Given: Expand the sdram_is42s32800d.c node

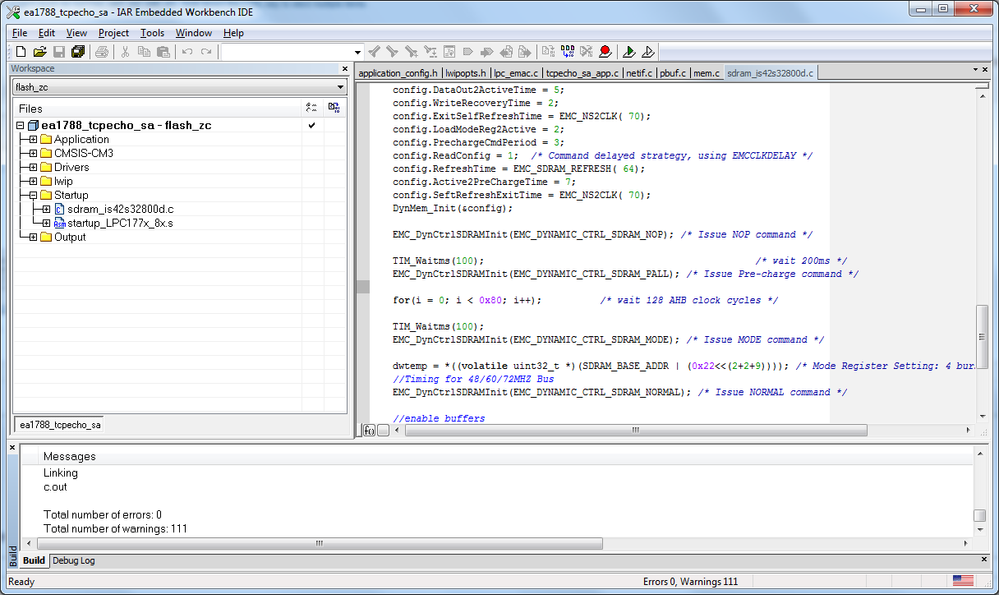Looking at the screenshot, I should coord(47,209).
